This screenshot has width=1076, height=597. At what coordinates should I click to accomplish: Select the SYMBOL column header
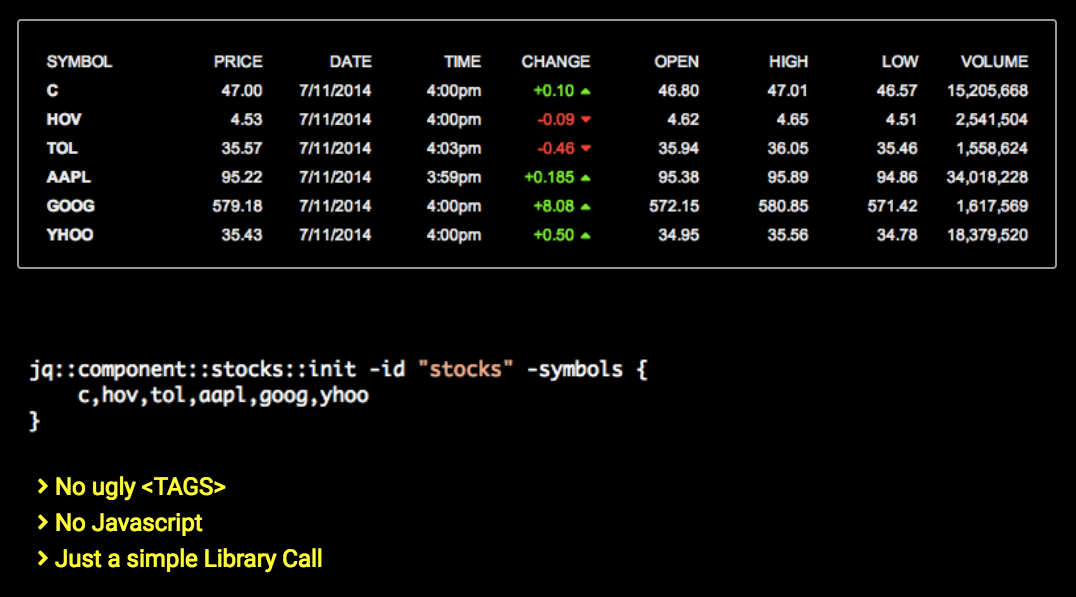(x=79, y=62)
